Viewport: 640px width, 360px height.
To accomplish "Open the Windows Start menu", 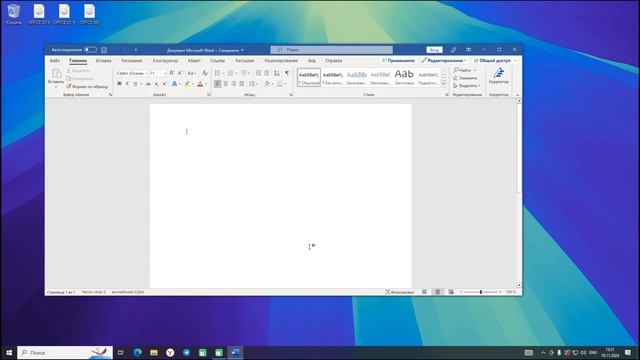I will [9, 352].
